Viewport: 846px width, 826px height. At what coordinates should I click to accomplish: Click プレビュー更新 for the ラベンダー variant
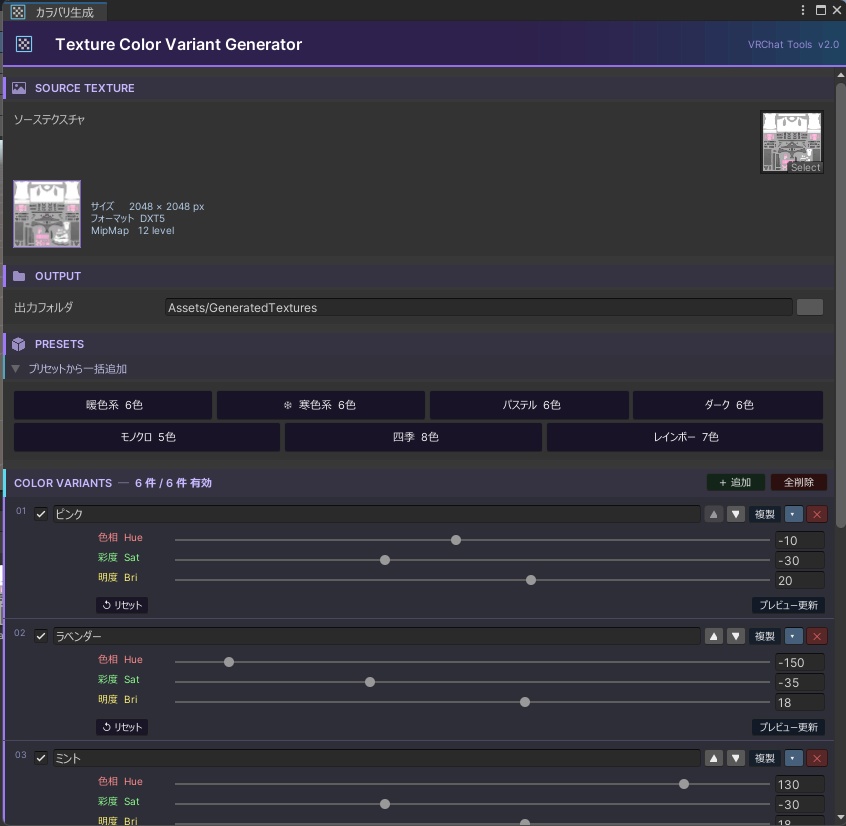(788, 727)
